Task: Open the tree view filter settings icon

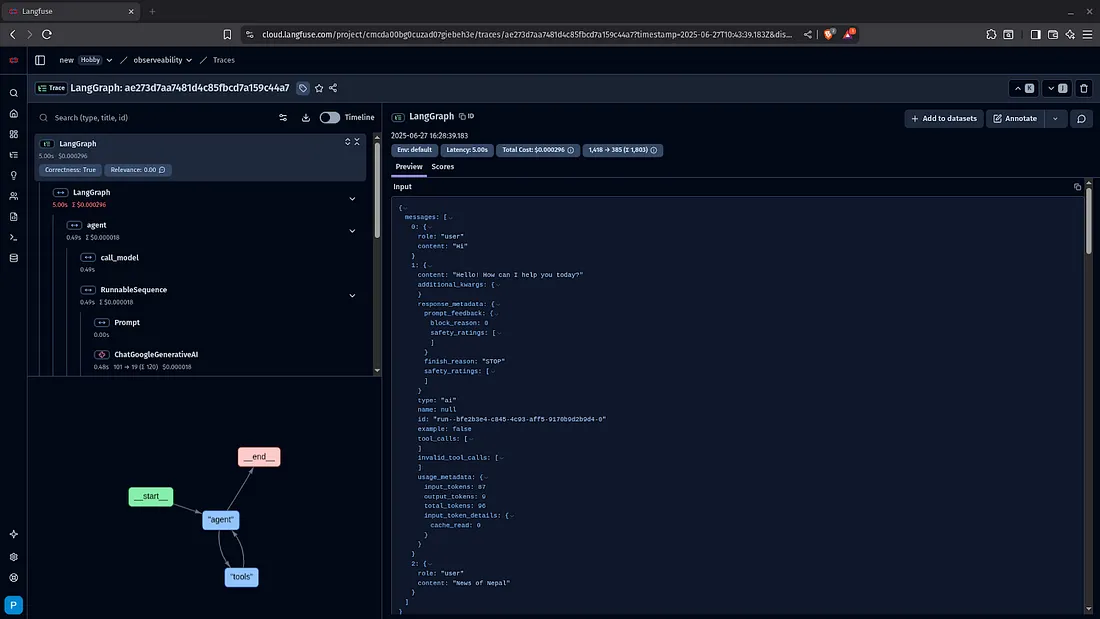Action: (283, 118)
